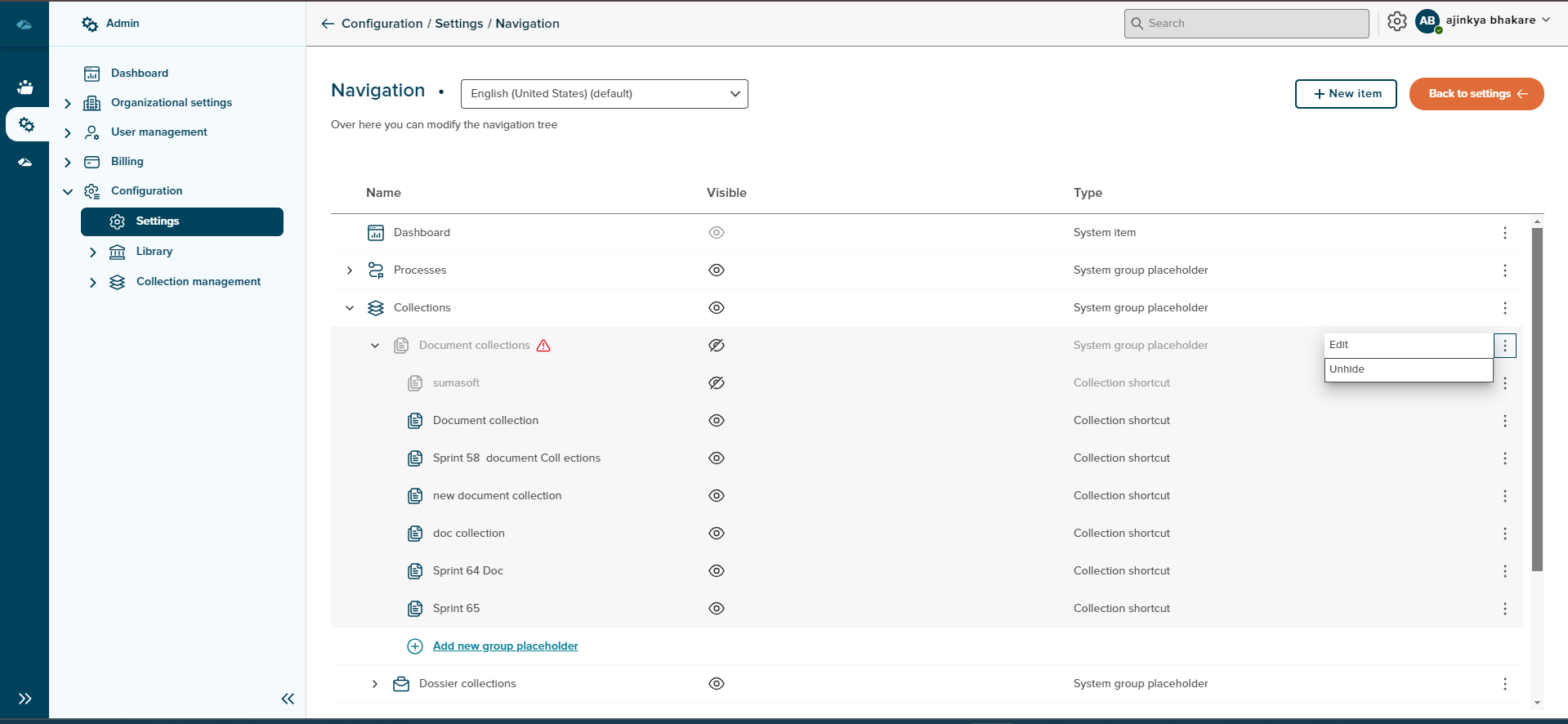Viewport: 1568px width, 724px height.
Task: Click the vertical scrollbar of navigation table
Action: tap(1537, 400)
